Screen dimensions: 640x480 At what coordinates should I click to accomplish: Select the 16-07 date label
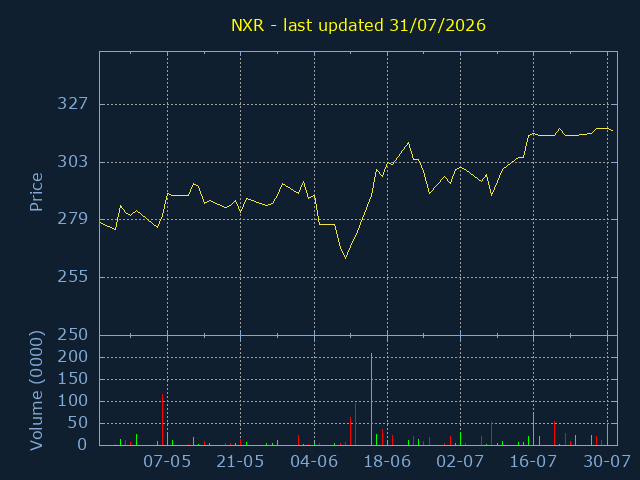[x=533, y=462]
